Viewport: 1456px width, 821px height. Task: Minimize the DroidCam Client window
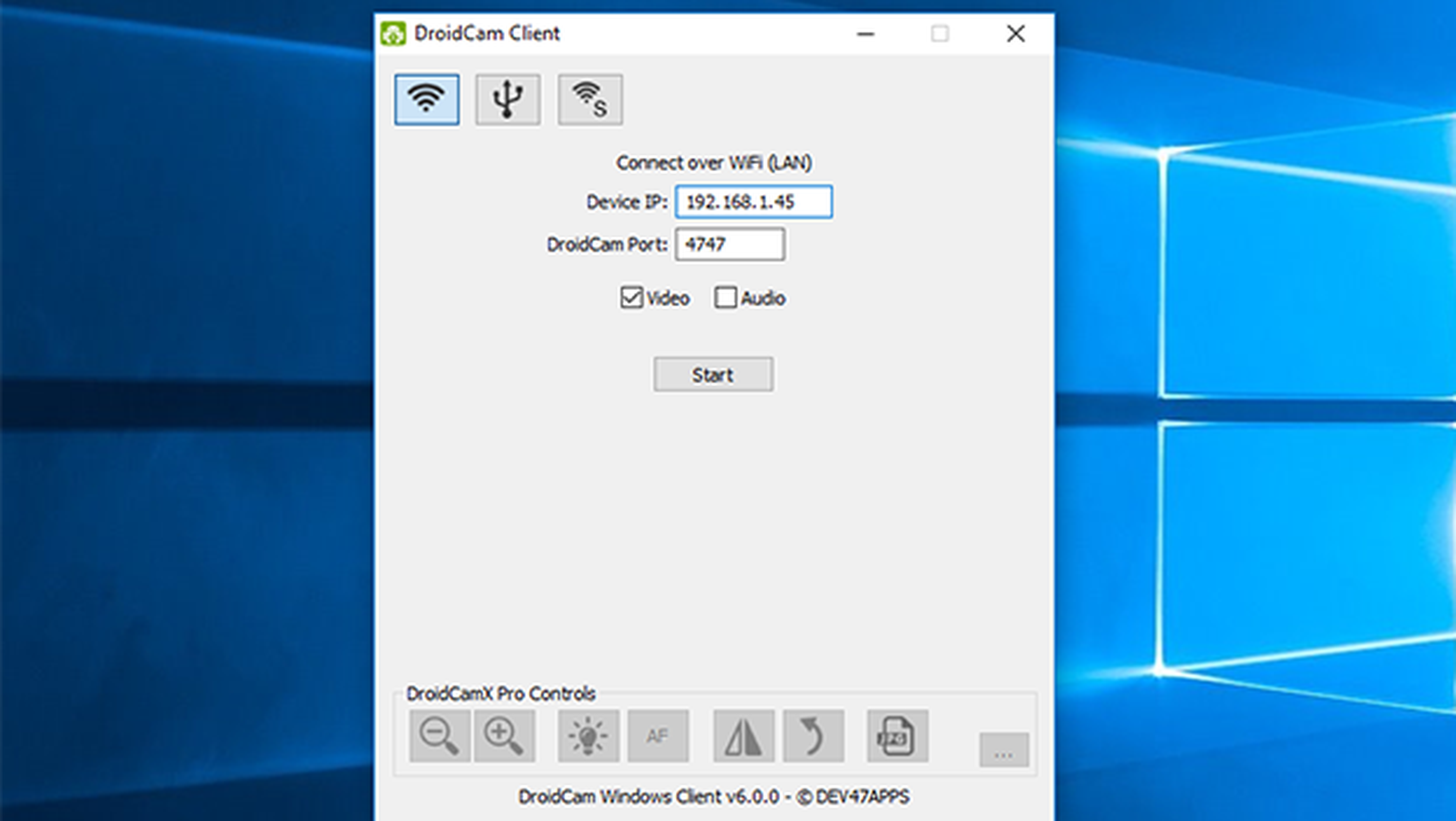tap(865, 34)
